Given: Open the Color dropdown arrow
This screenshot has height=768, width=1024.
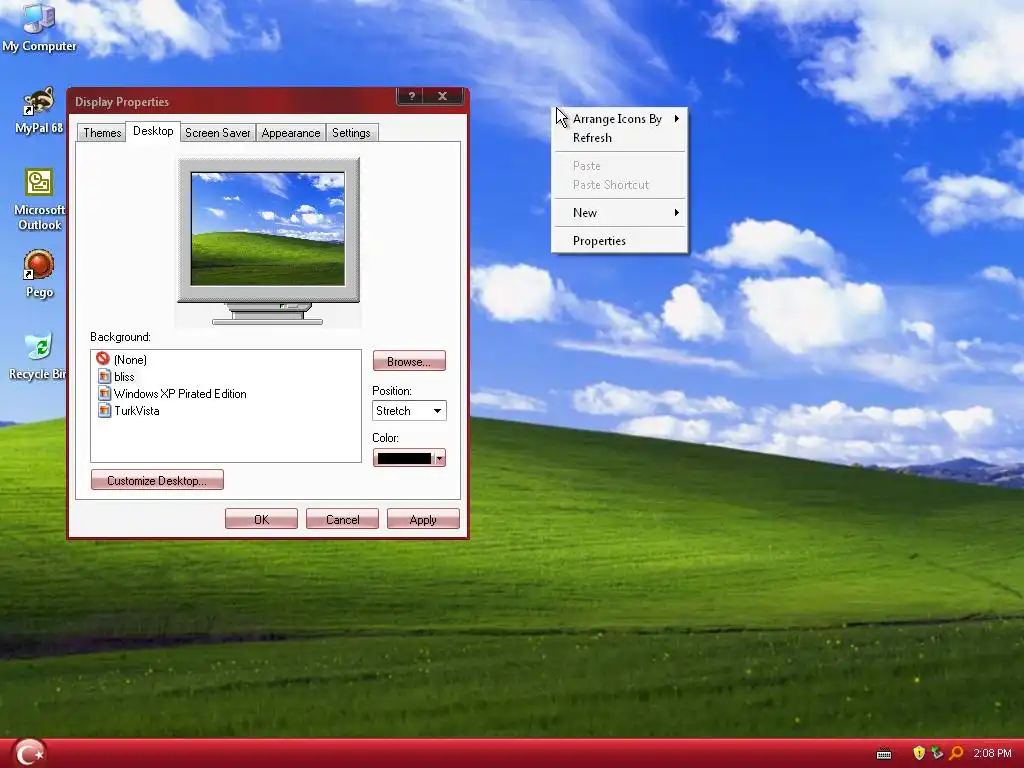Looking at the screenshot, I should pos(440,458).
